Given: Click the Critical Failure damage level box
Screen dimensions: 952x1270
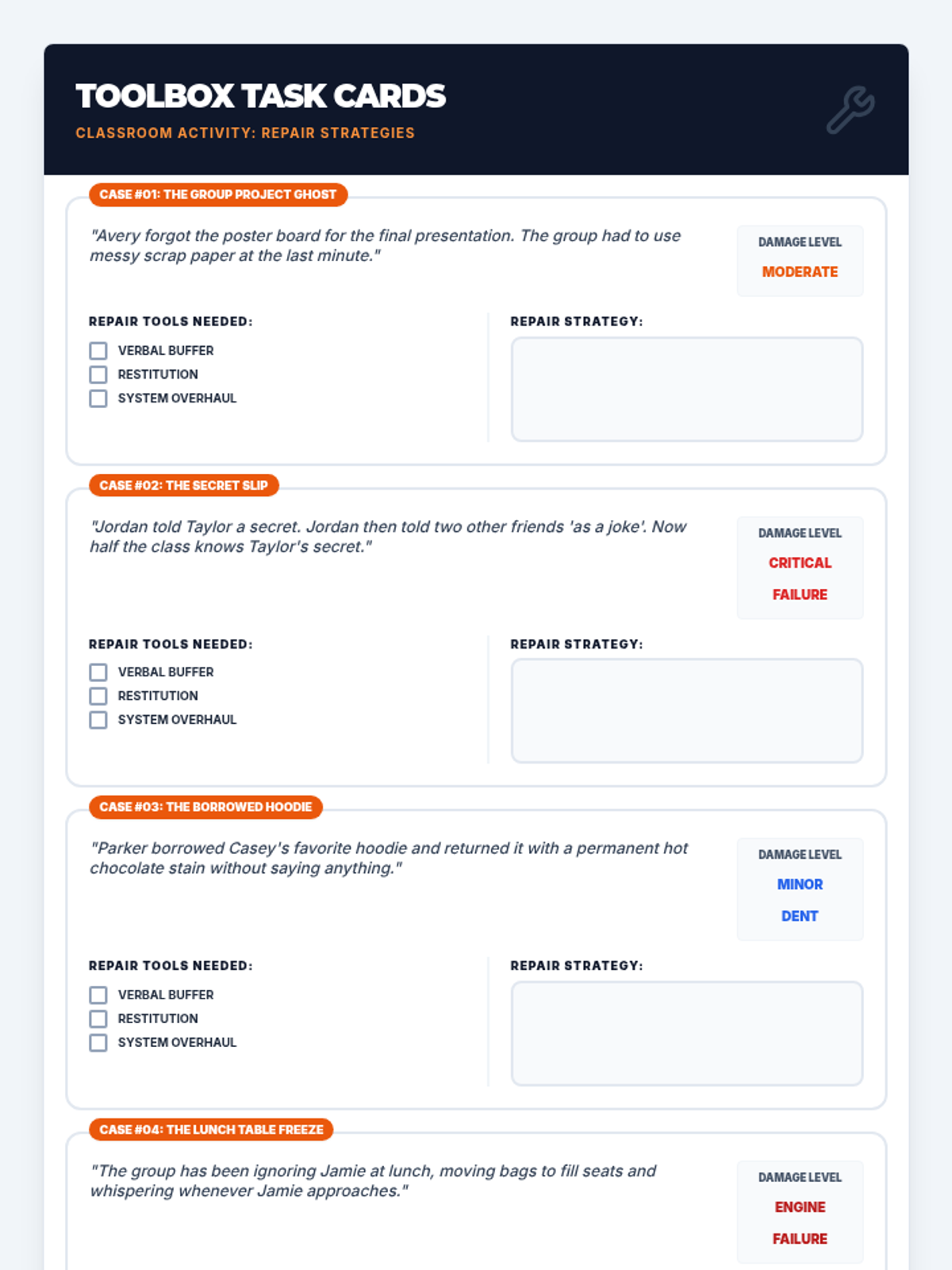Looking at the screenshot, I should tap(800, 568).
